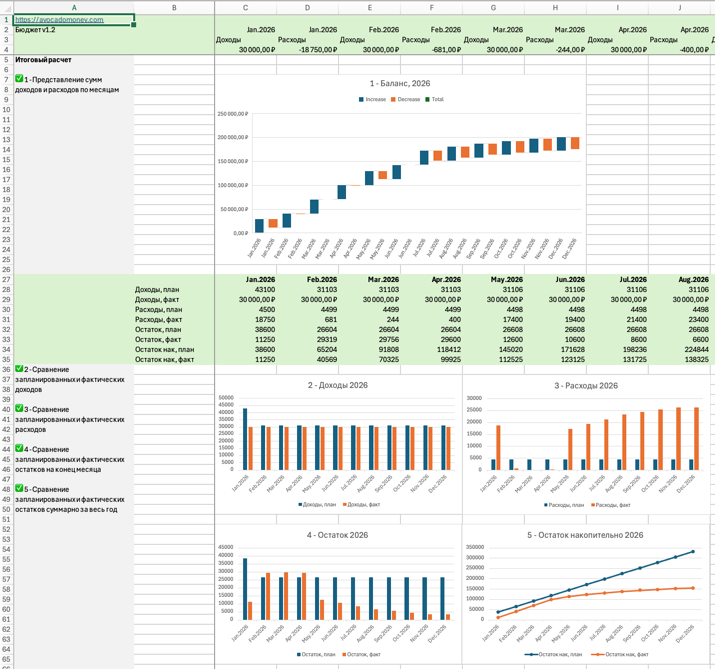Select the blue Increase legend marker

(x=361, y=100)
